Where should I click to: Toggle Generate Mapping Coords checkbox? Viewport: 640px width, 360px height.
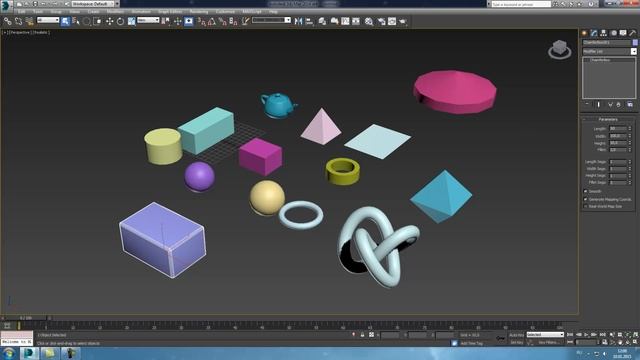(586, 199)
